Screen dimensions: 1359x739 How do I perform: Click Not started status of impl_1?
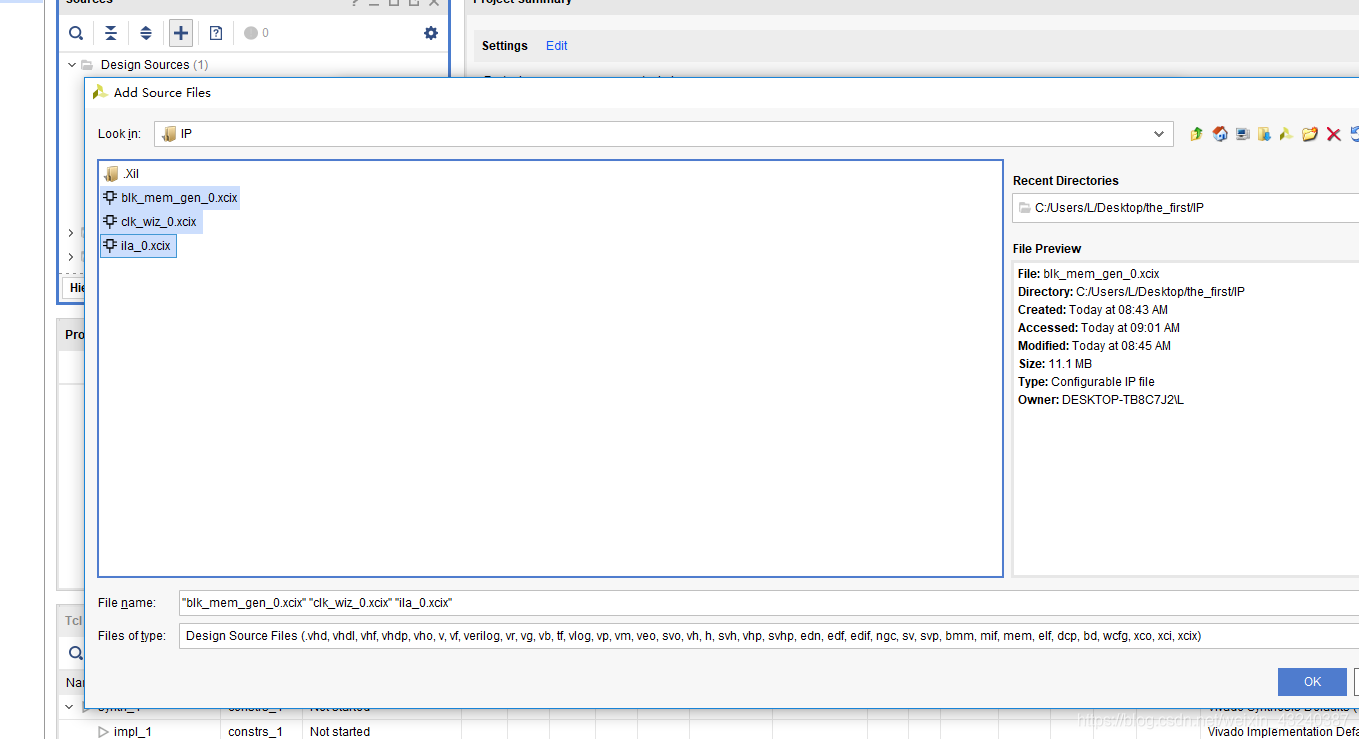[340, 732]
